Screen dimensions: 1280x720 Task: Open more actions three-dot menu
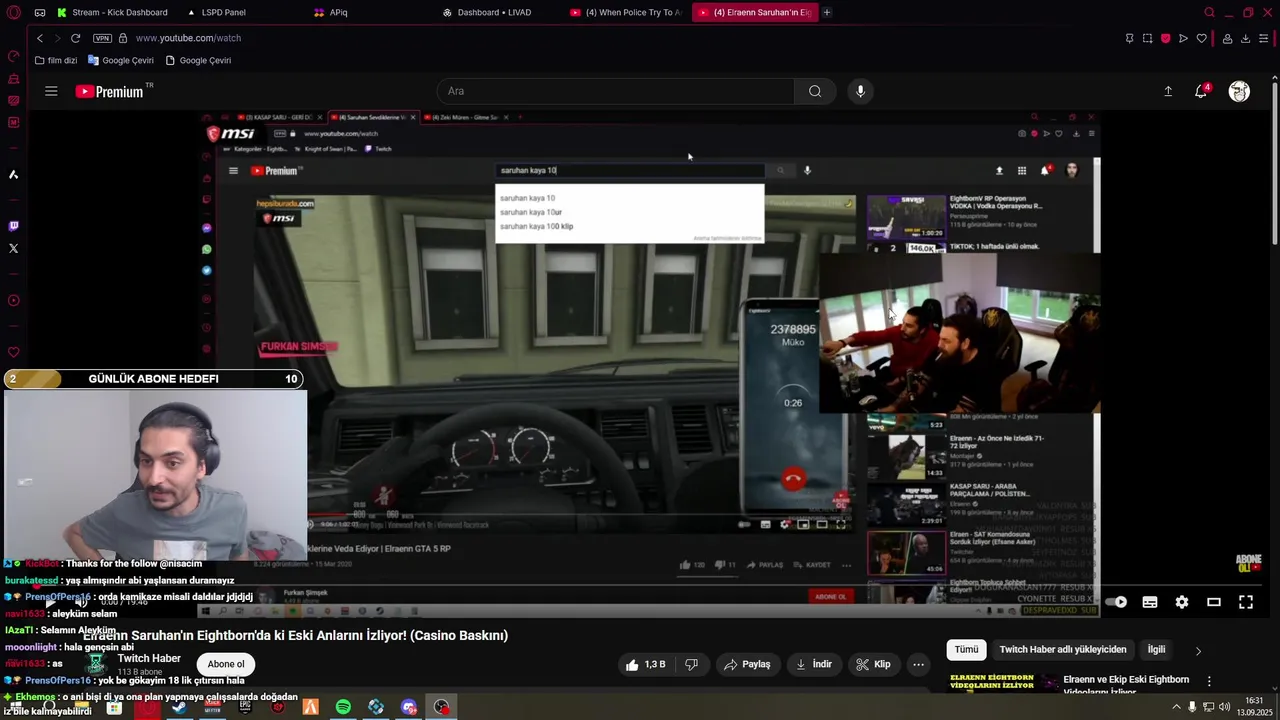click(x=918, y=664)
